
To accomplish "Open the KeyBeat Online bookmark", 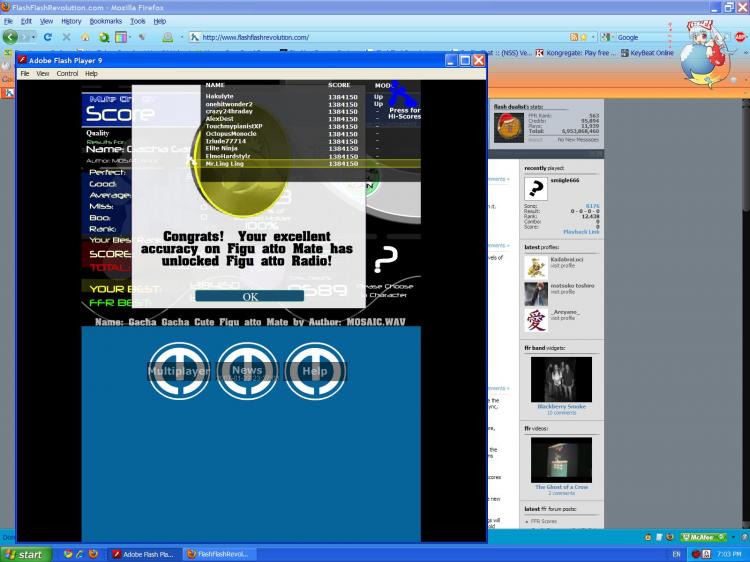I will [647, 53].
